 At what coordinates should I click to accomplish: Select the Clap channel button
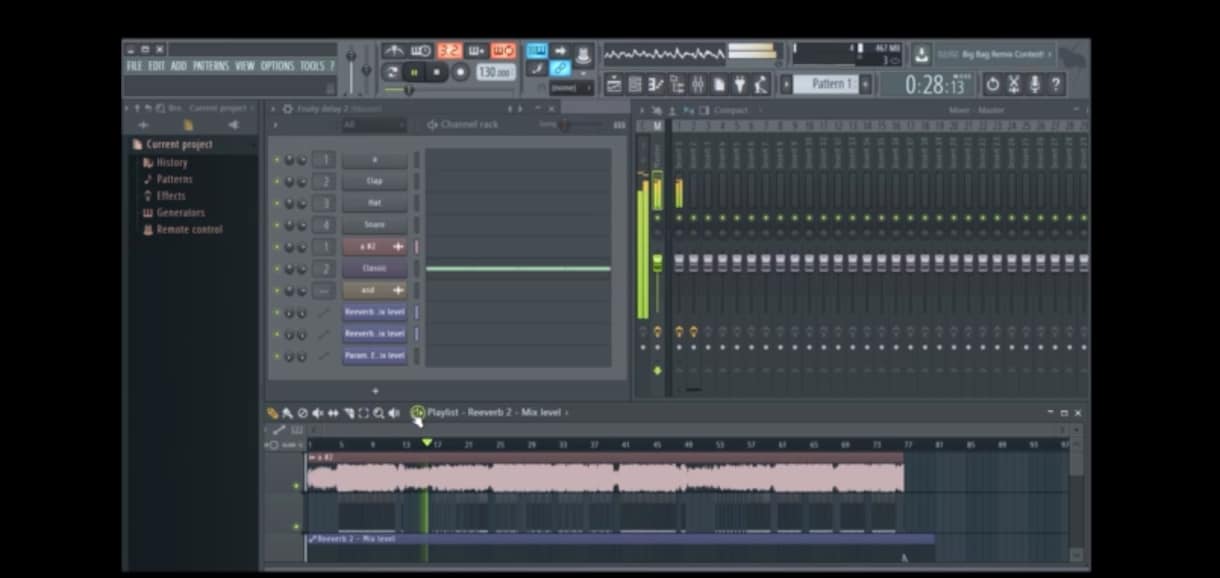point(375,182)
